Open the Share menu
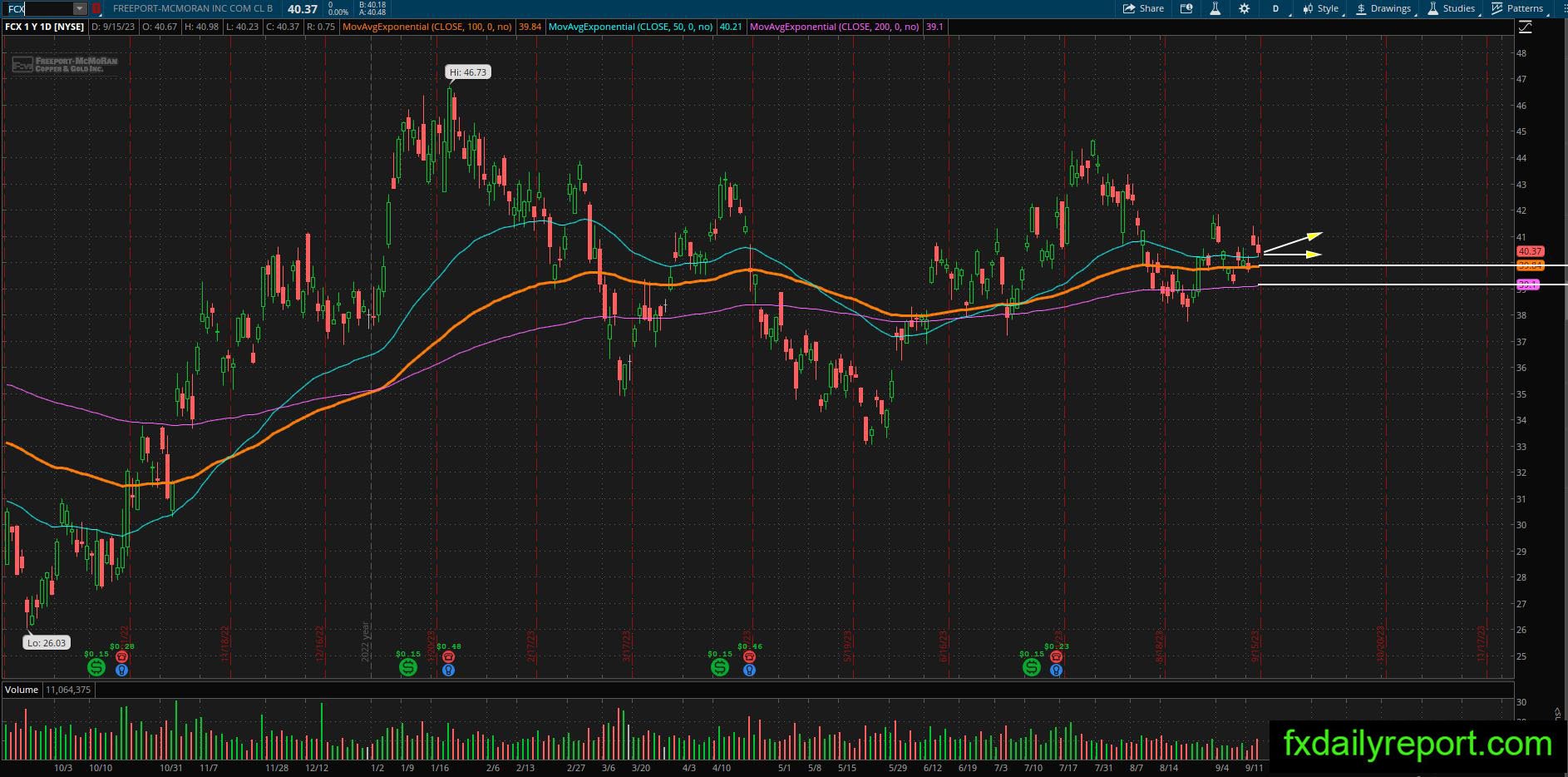The image size is (1568, 777). pos(1143,8)
